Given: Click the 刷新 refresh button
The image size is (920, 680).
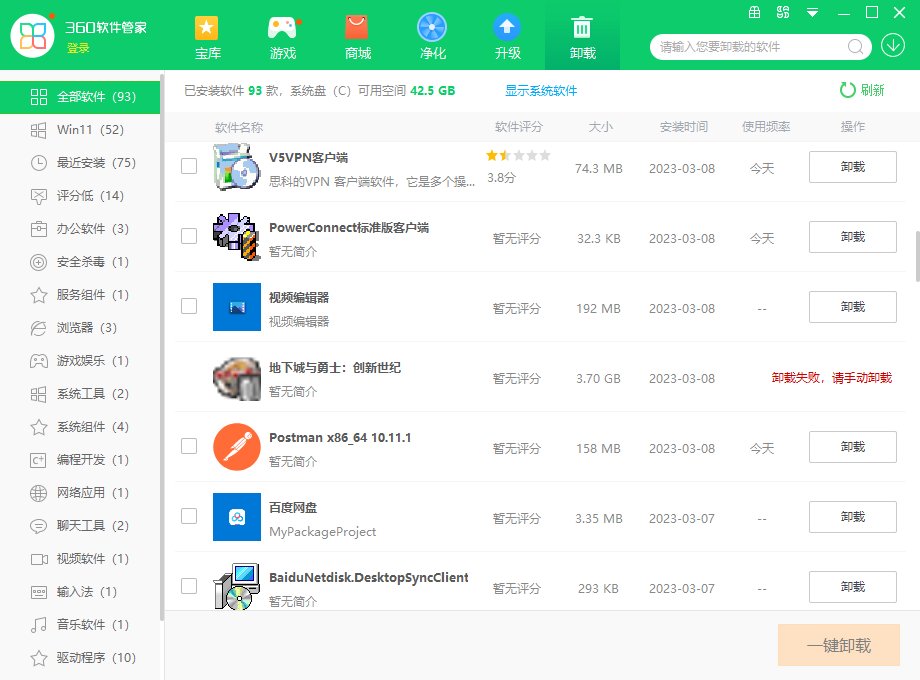Looking at the screenshot, I should click(862, 90).
